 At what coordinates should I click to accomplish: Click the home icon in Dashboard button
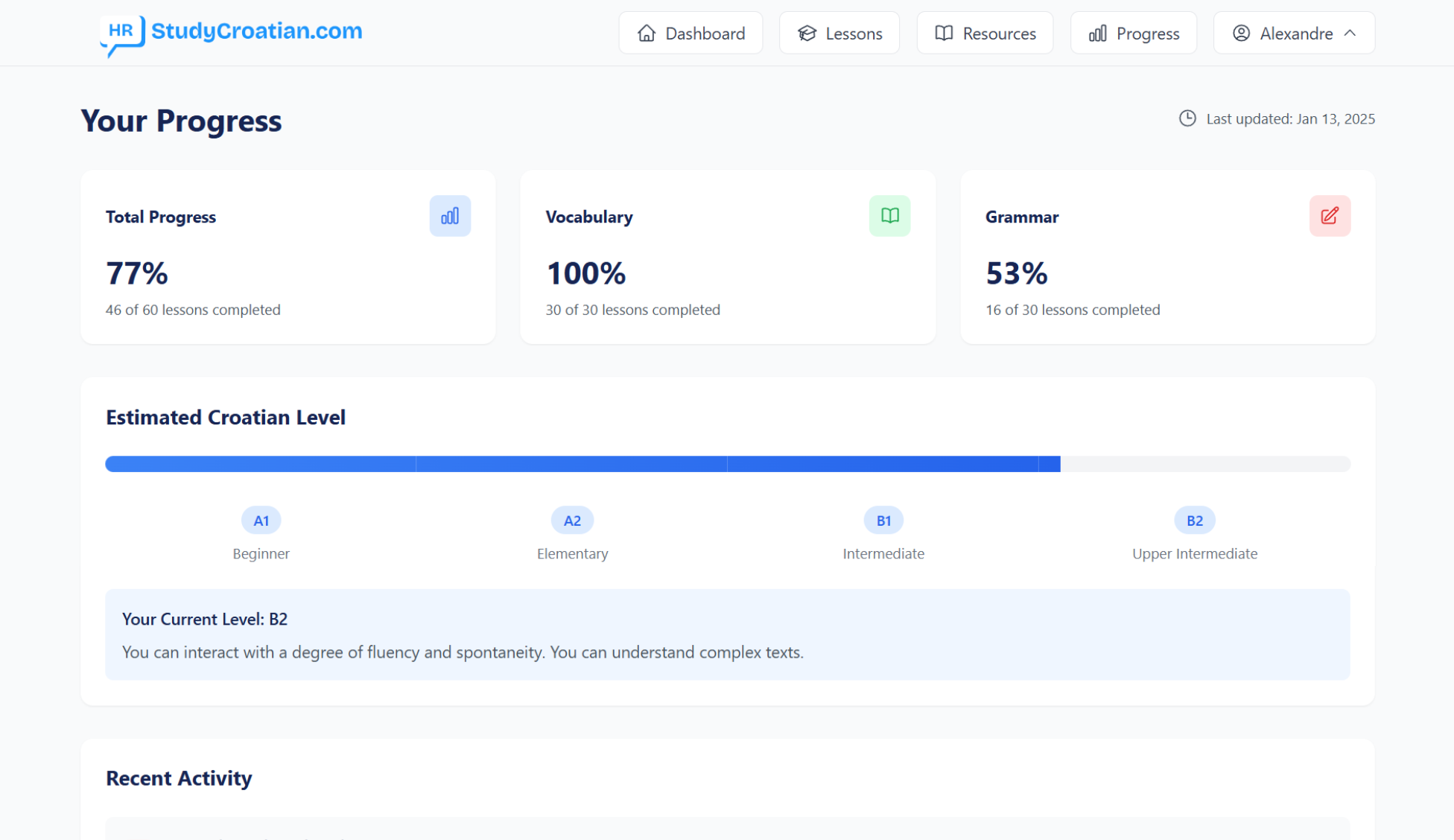click(645, 33)
